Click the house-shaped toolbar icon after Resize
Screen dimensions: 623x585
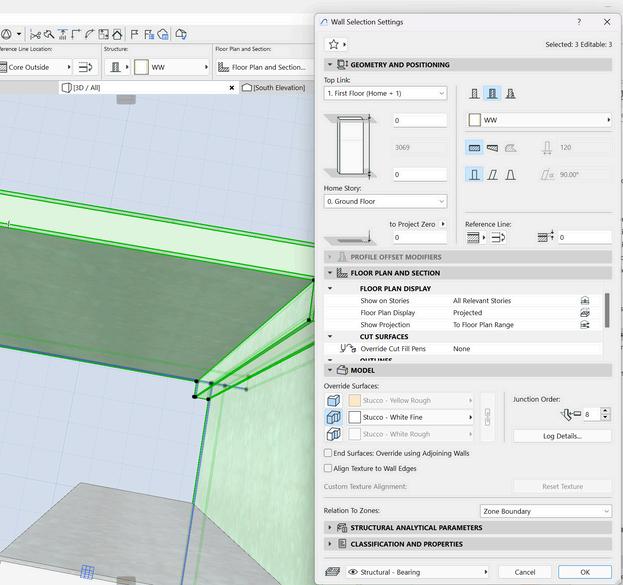[x=117, y=35]
